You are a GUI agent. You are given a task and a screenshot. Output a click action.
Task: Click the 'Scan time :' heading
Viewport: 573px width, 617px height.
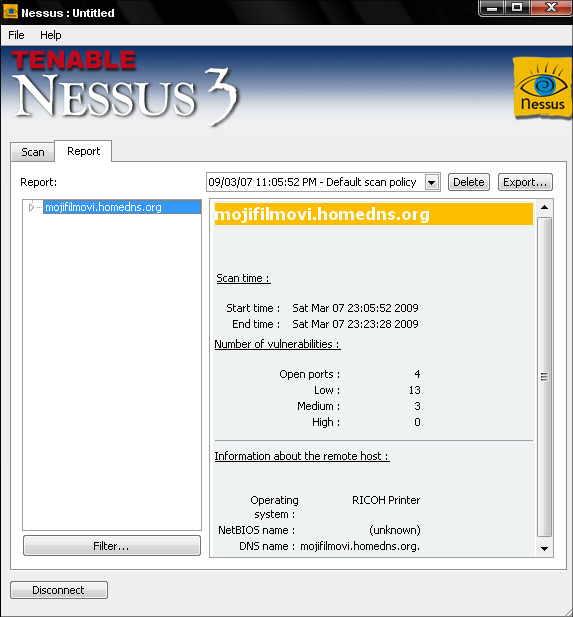tap(243, 278)
